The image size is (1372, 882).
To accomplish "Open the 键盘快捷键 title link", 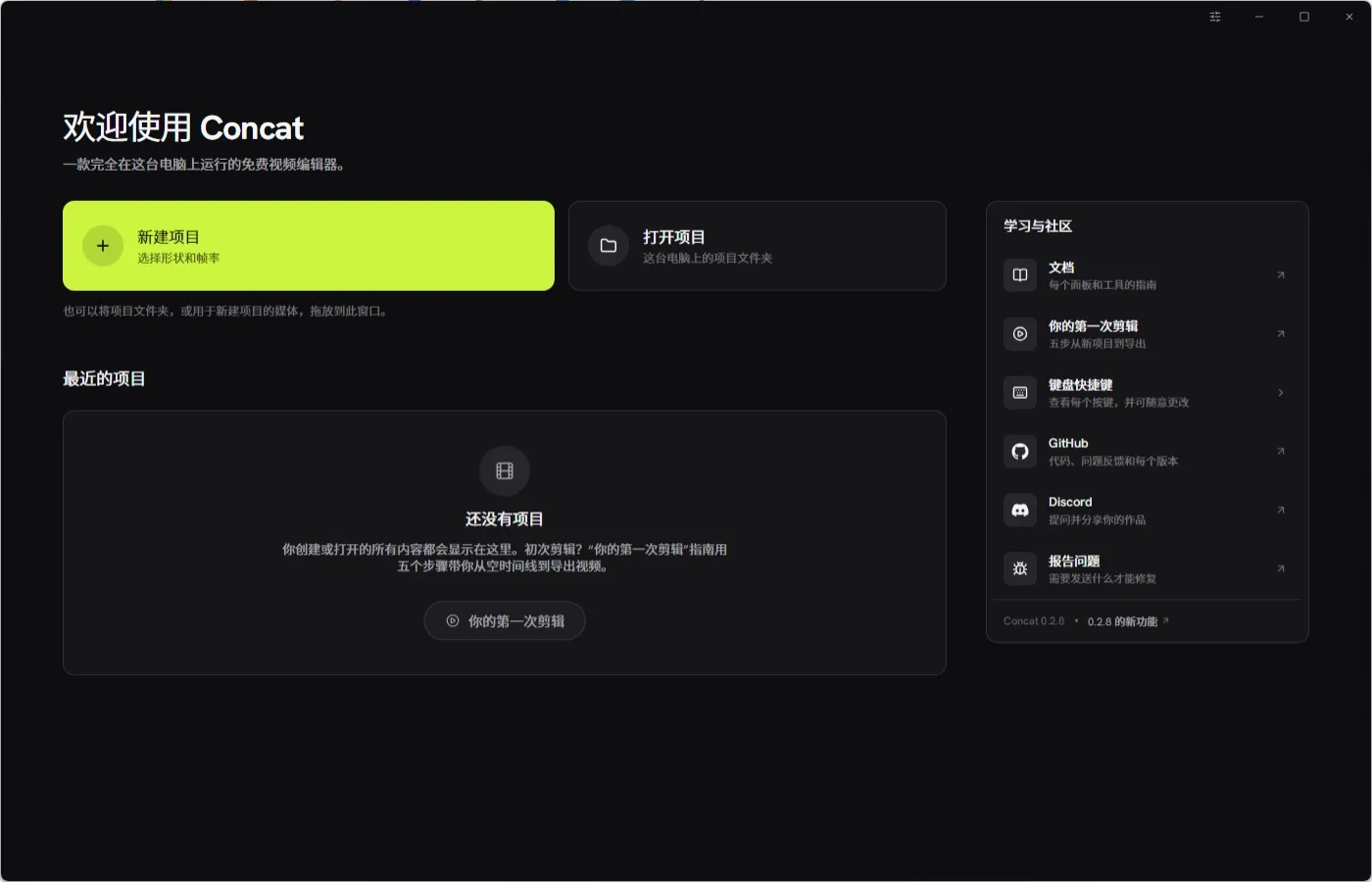I will (1080, 385).
